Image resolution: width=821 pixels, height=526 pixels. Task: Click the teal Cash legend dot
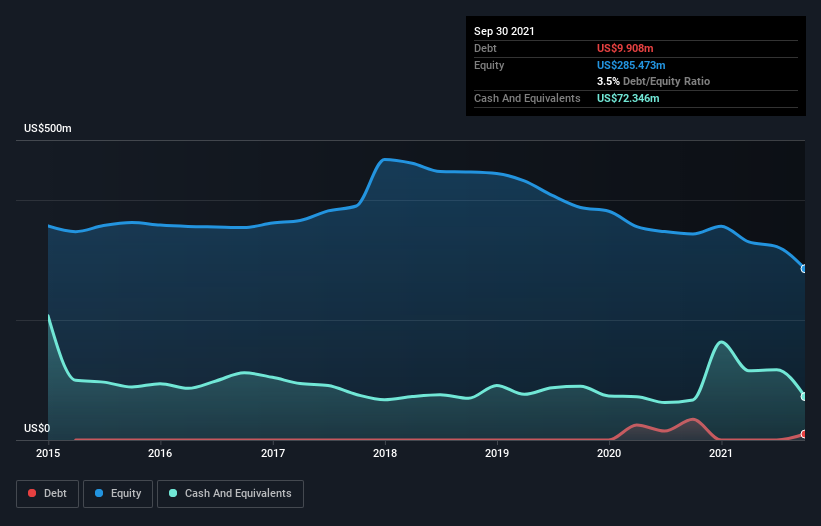173,493
